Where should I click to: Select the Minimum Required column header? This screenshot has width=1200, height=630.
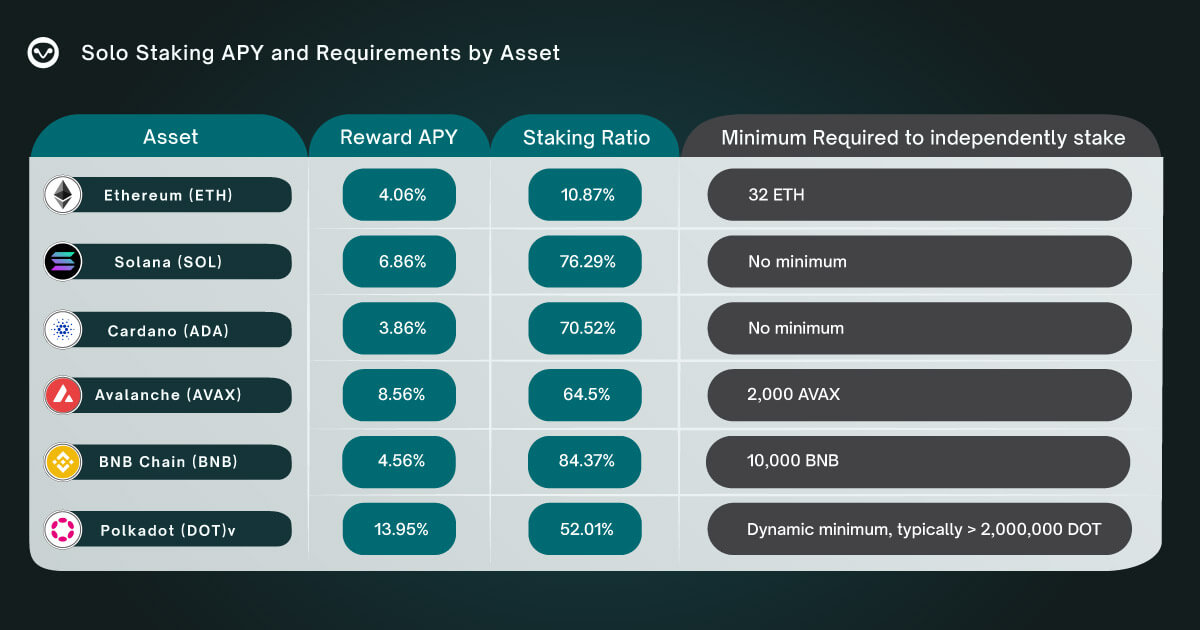(x=923, y=137)
